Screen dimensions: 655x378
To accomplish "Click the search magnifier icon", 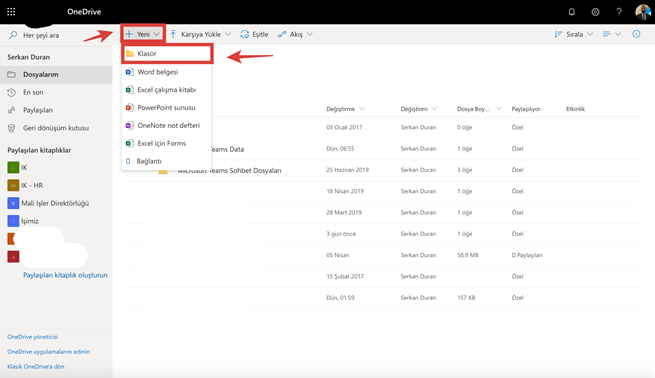I will [x=13, y=35].
